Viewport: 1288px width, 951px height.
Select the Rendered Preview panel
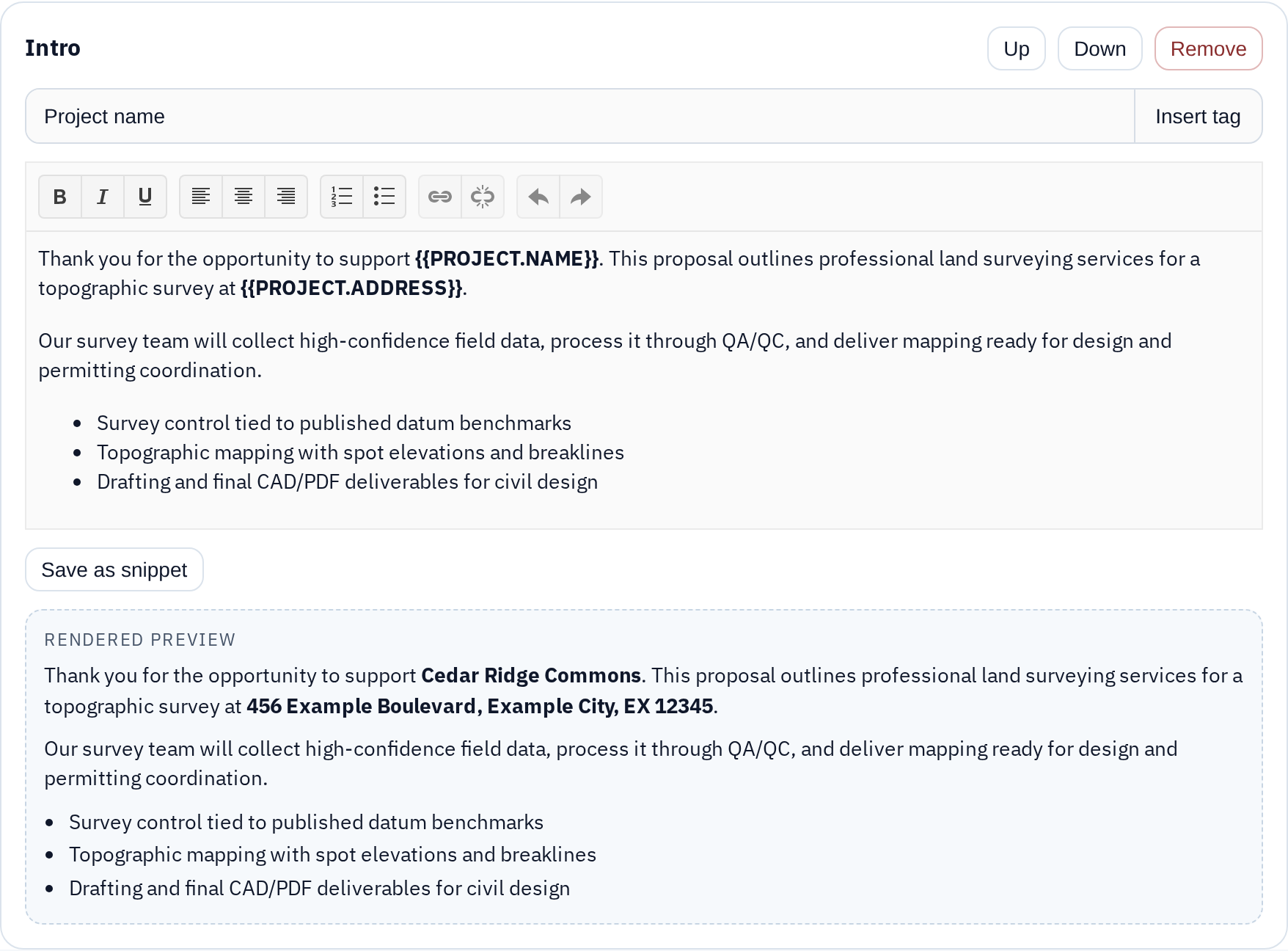[x=644, y=770]
